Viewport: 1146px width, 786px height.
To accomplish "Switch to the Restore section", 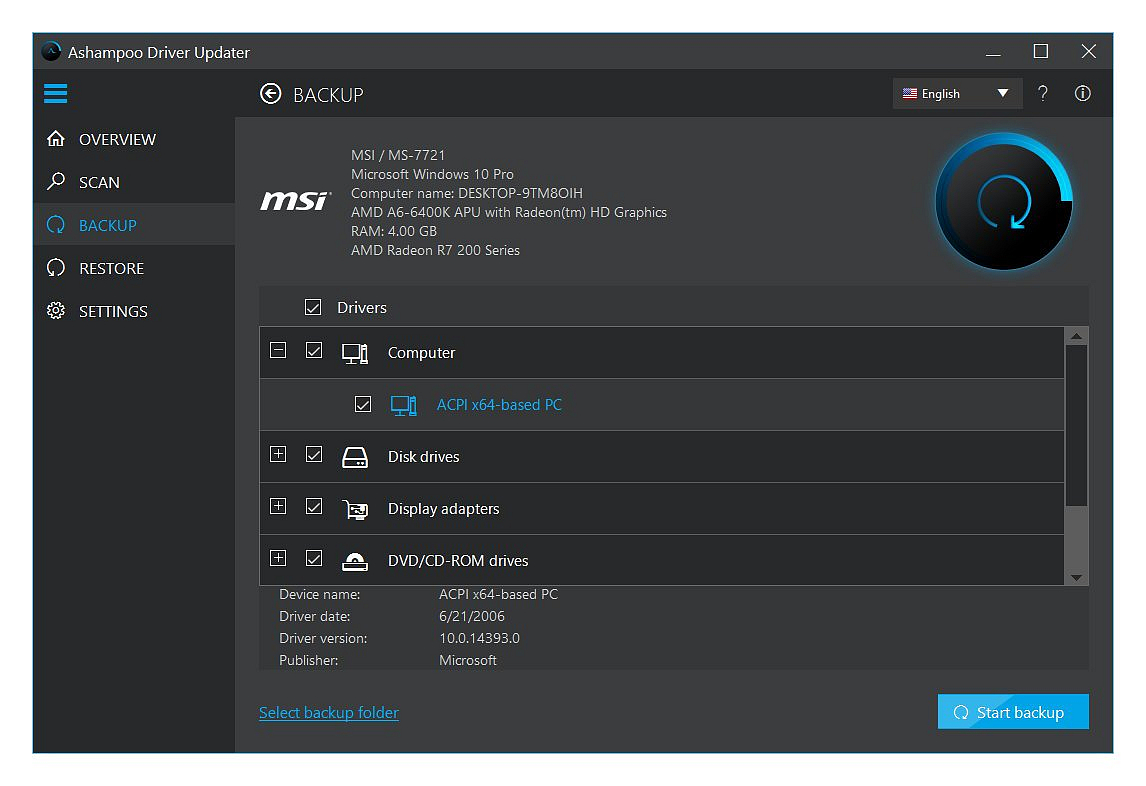I will coord(55,268).
